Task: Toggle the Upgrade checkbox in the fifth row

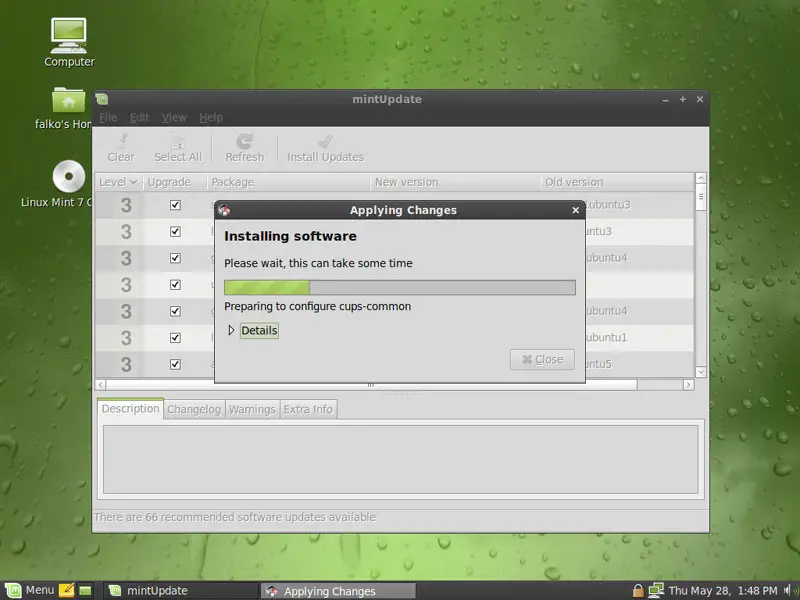Action: 175,311
